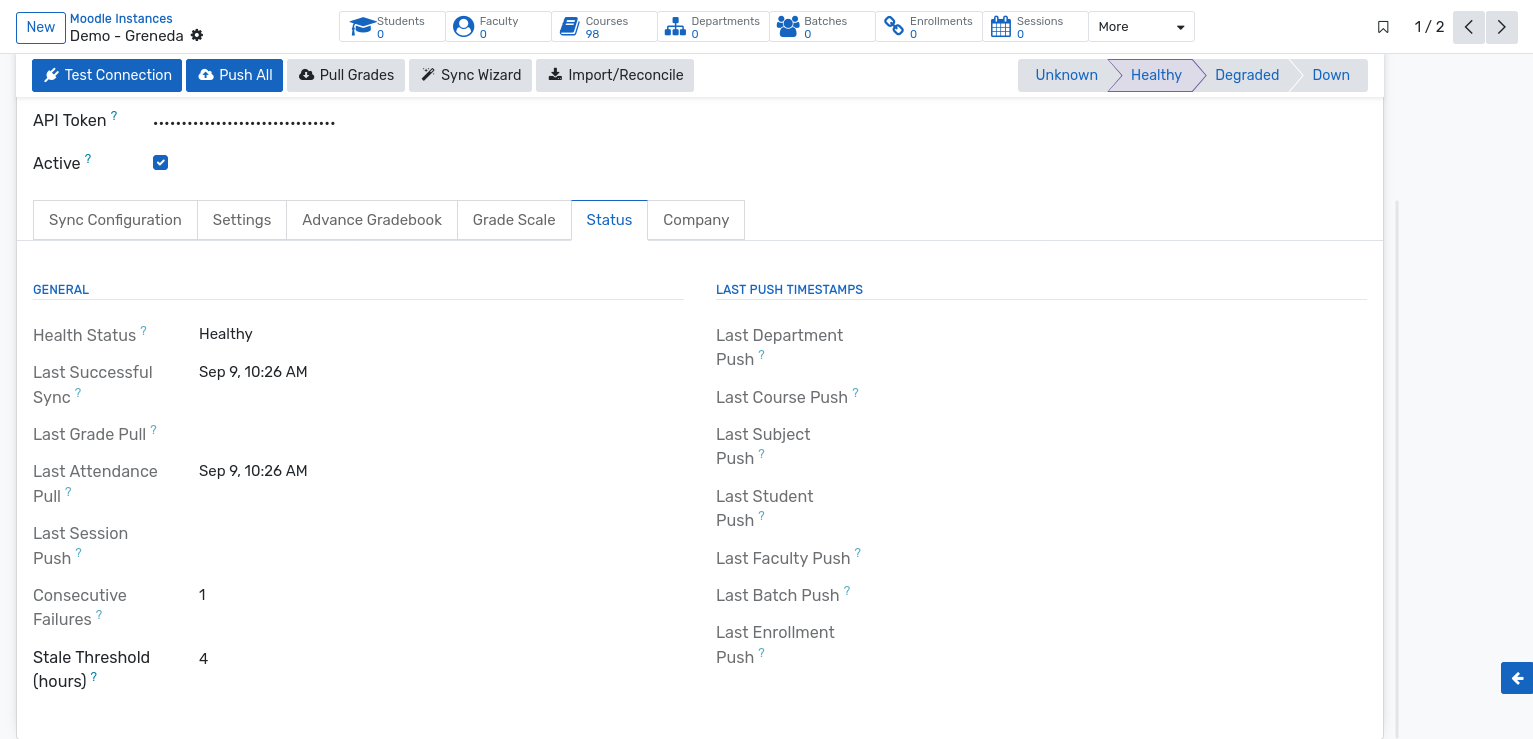Go to the next record arrow

click(1502, 27)
